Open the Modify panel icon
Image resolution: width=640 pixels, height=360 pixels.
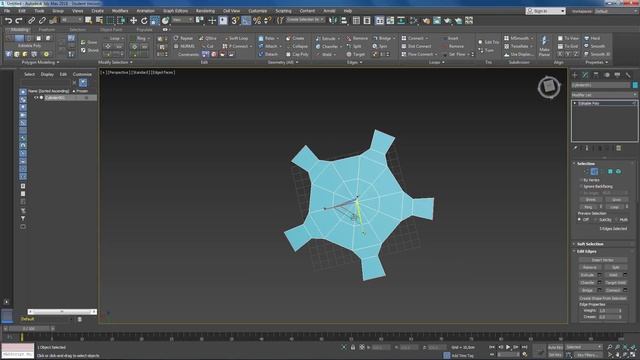[x=585, y=75]
